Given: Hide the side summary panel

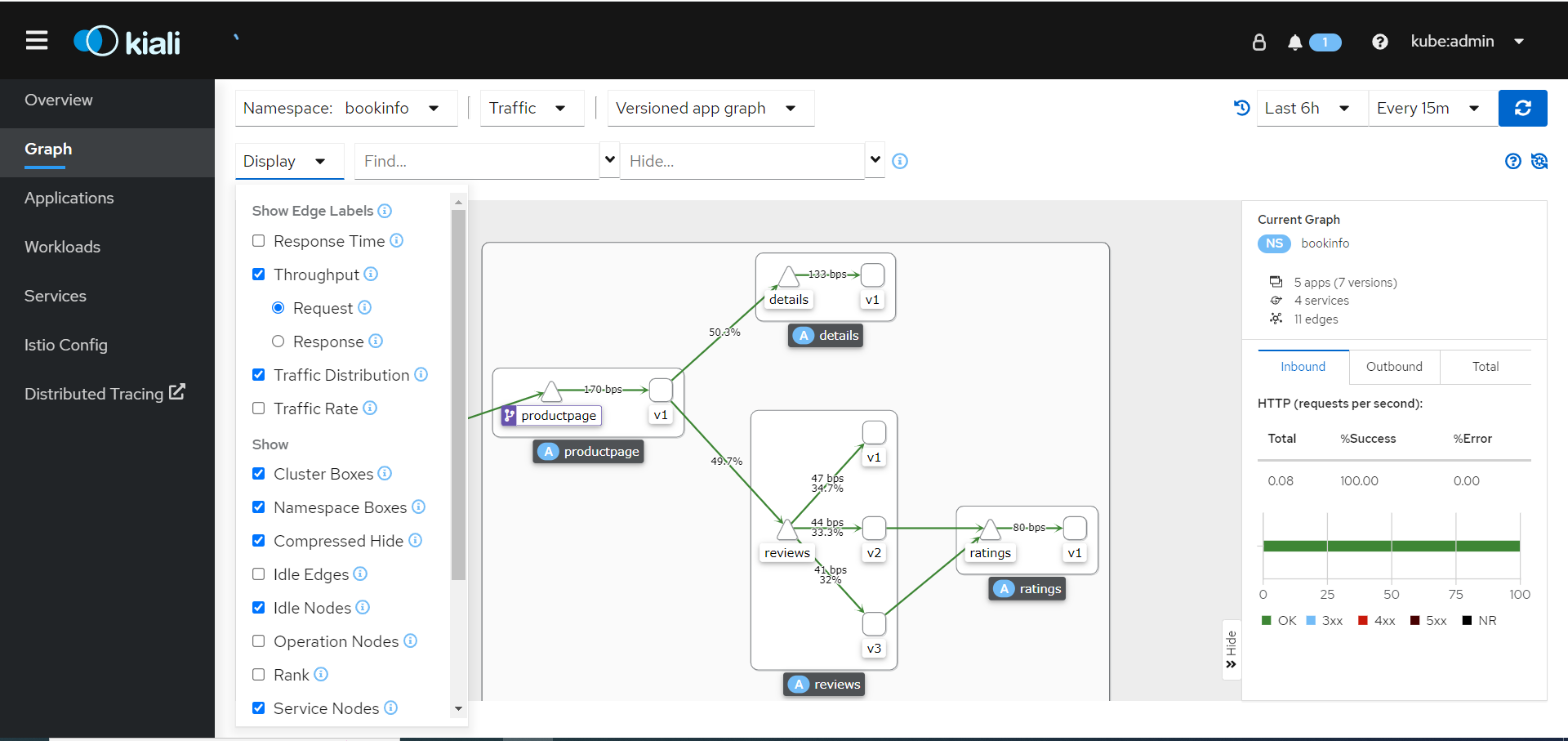Looking at the screenshot, I should coord(1231,649).
